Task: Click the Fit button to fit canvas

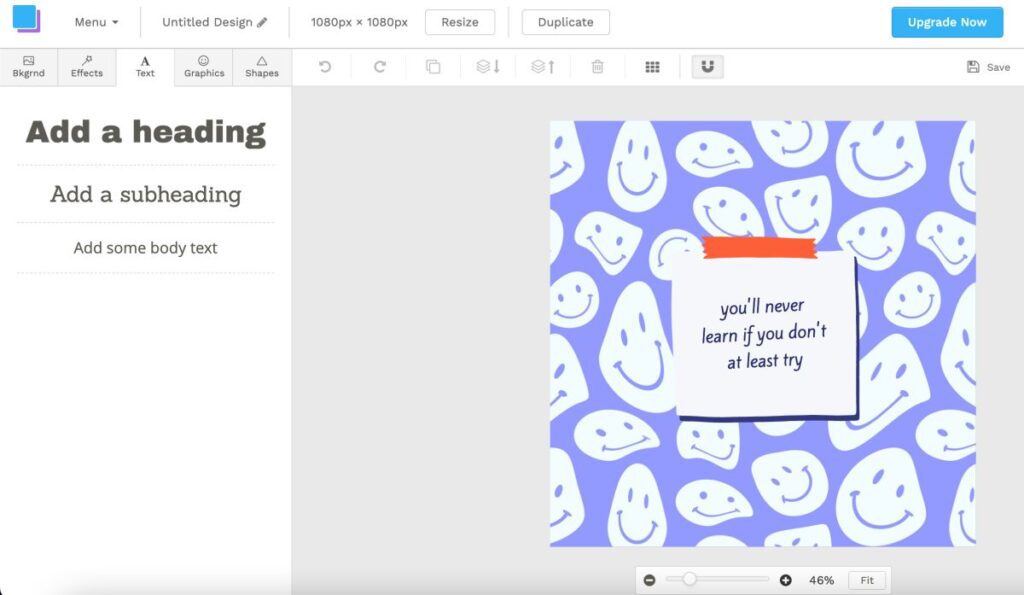Action: tap(866, 579)
